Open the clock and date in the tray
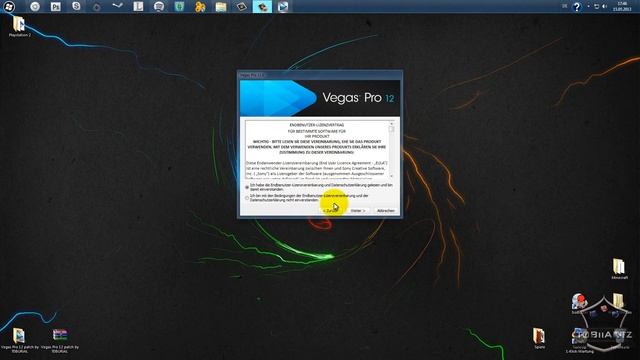640x360 pixels. click(x=622, y=6)
